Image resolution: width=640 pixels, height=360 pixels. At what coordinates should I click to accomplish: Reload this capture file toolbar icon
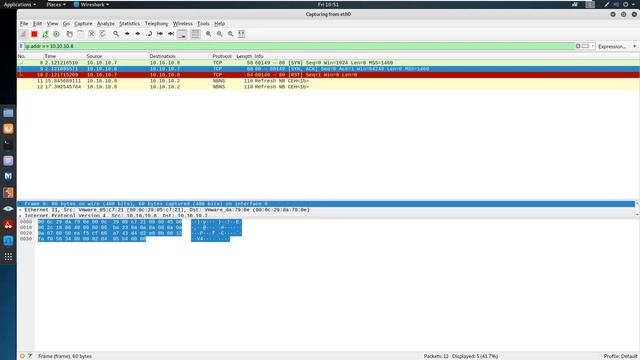[x=102, y=34]
